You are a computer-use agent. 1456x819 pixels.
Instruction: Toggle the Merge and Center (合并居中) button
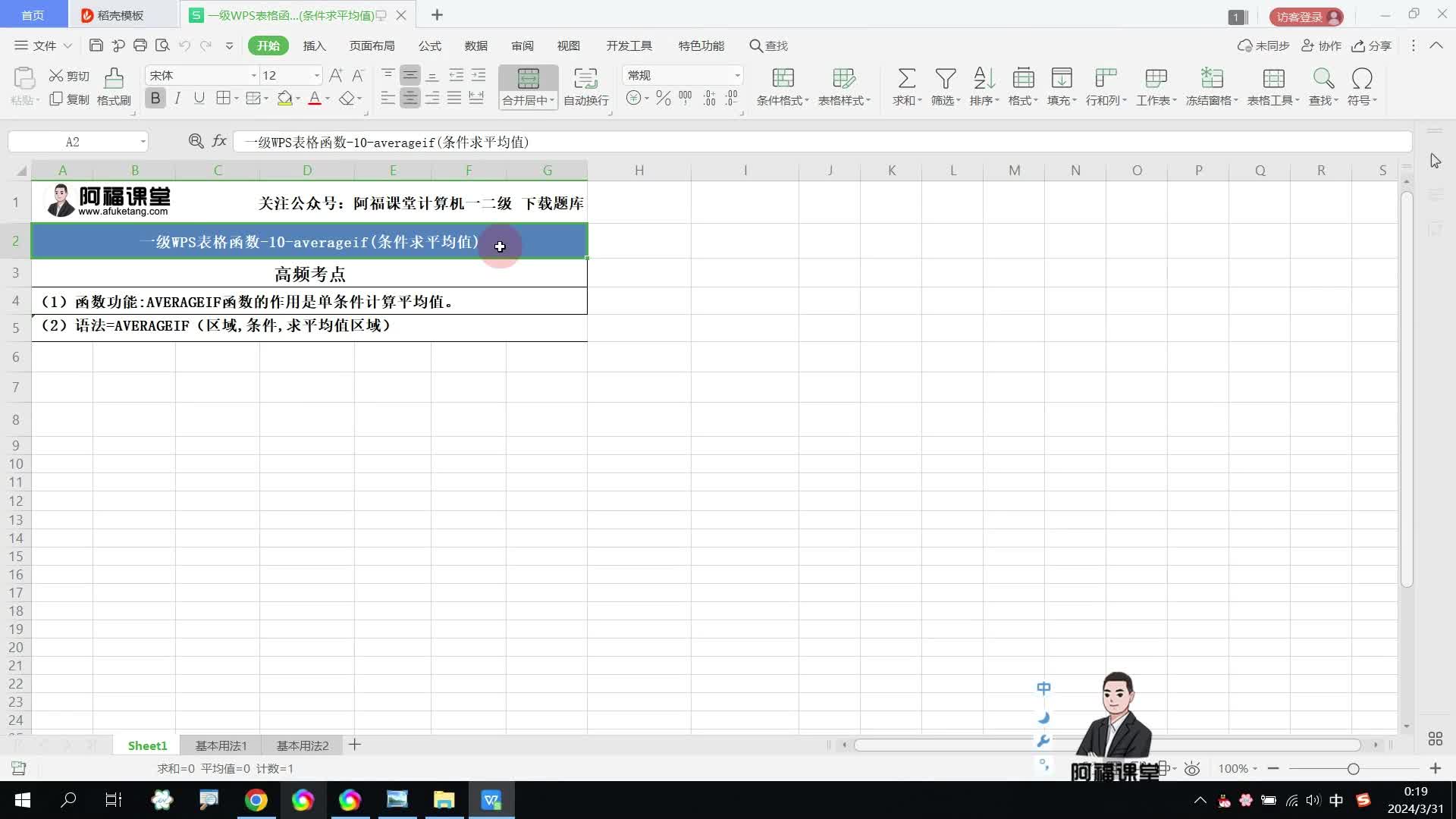528,78
